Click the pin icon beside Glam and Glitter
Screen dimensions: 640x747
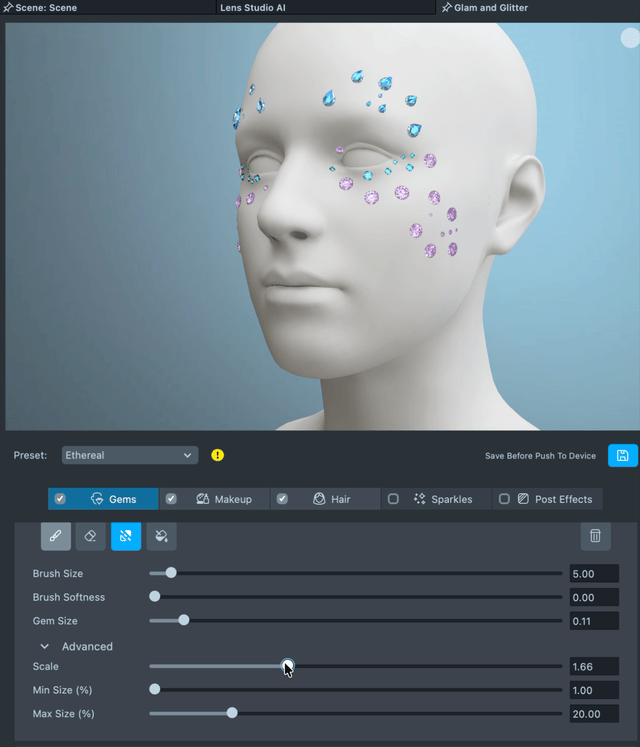pos(446,7)
